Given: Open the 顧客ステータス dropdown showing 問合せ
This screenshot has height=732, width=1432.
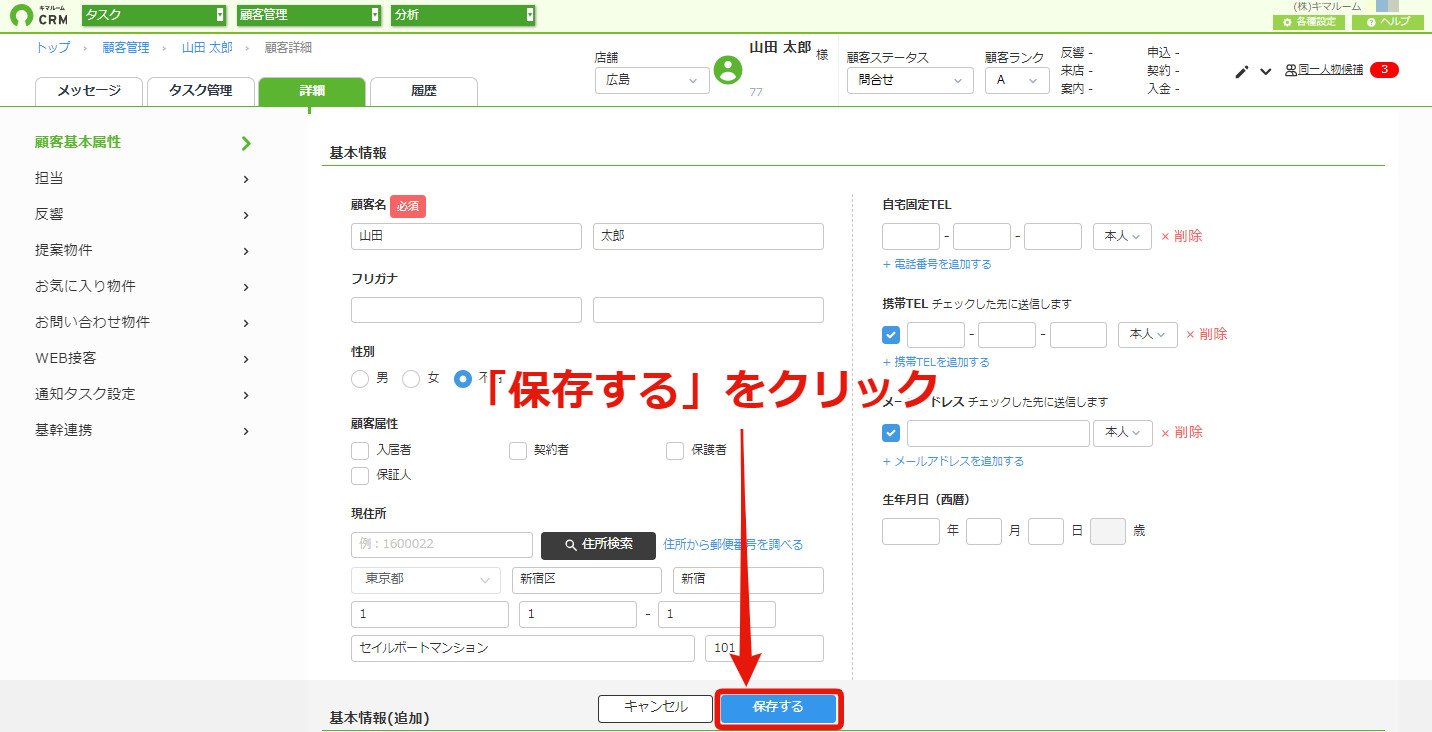Looking at the screenshot, I should tap(910, 80).
